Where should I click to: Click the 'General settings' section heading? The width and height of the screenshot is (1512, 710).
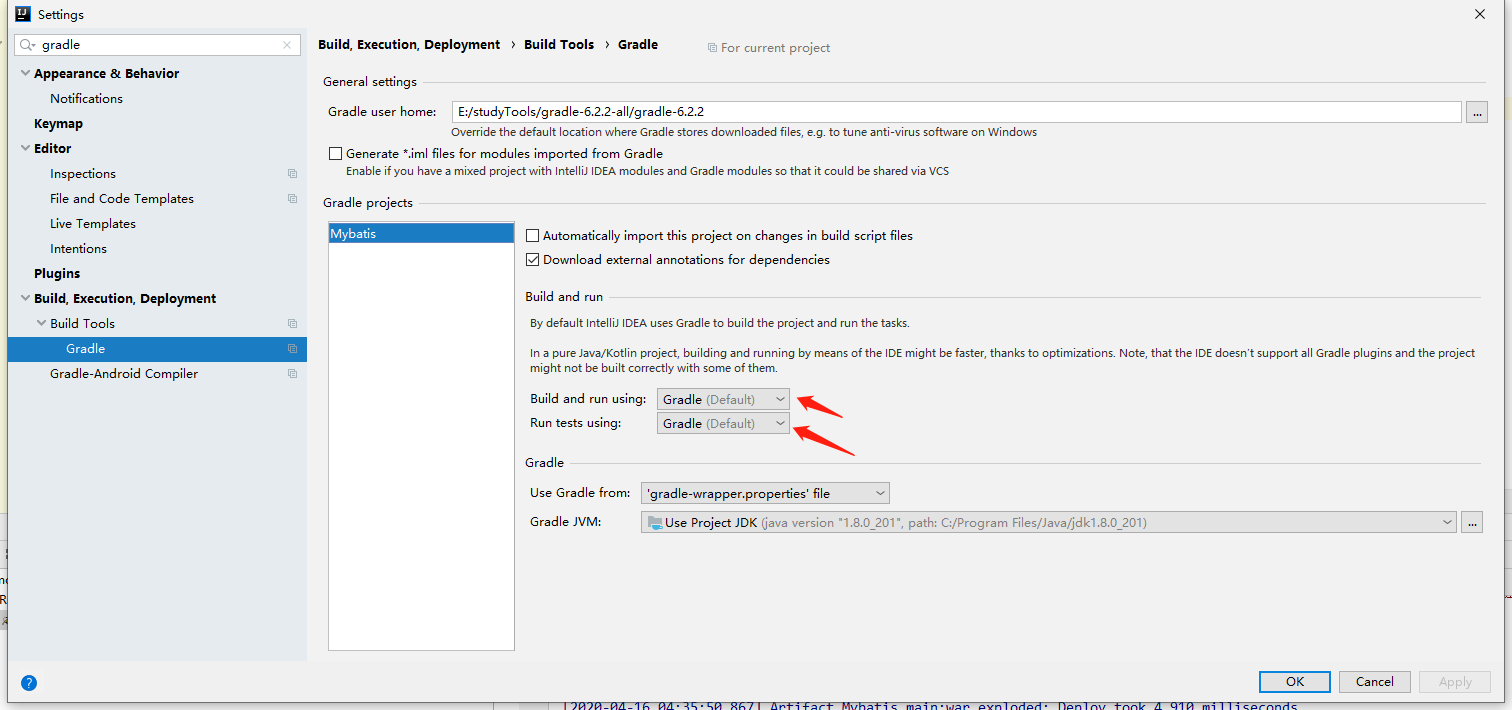[370, 82]
